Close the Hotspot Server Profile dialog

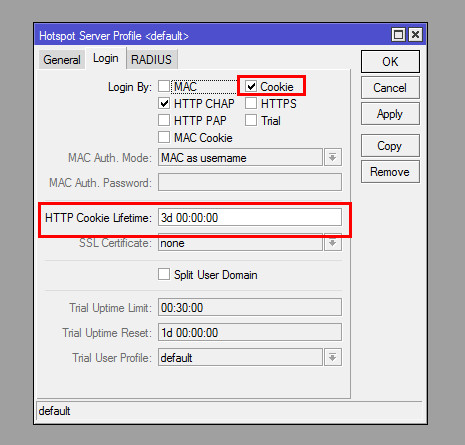click(x=415, y=35)
